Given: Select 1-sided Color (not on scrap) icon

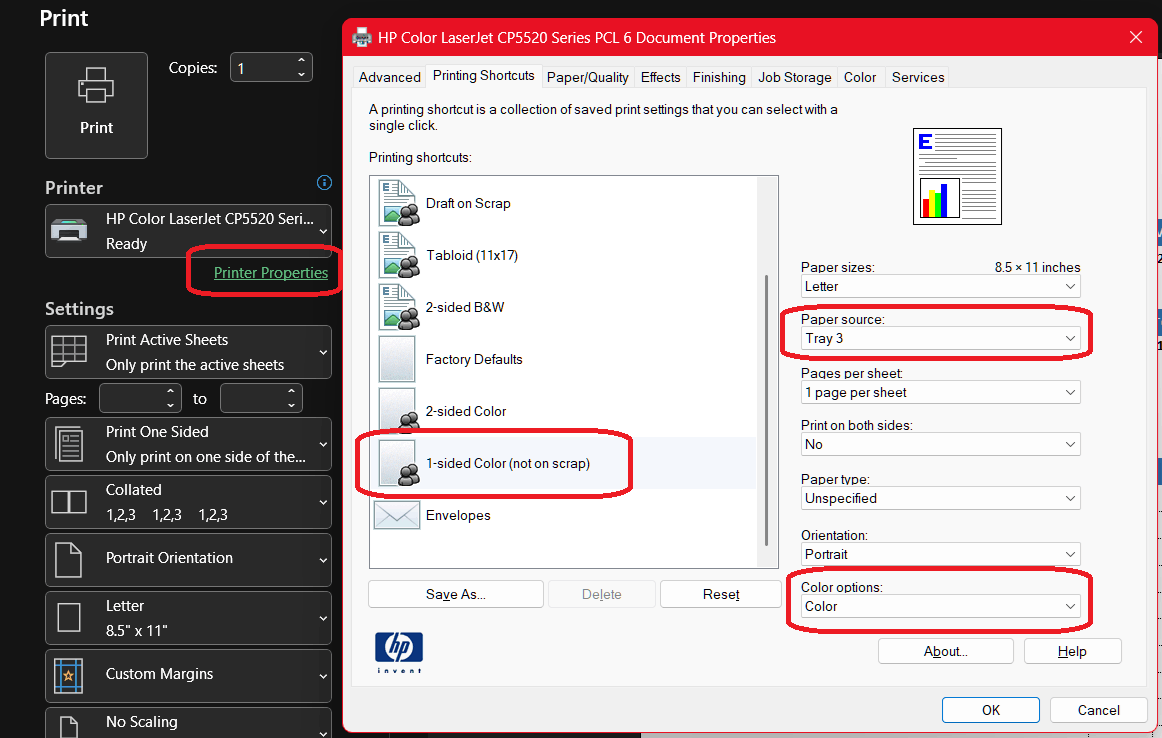Looking at the screenshot, I should (399, 463).
